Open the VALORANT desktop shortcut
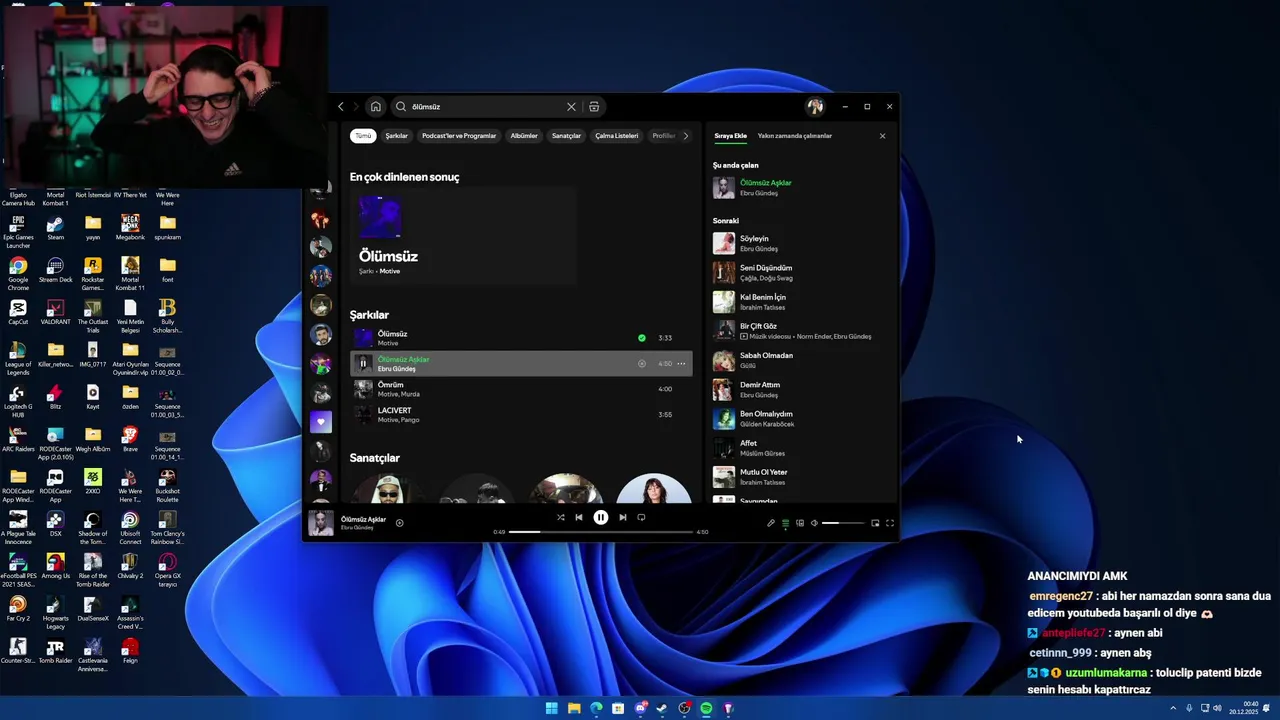Image resolution: width=1280 pixels, height=720 pixels. point(55,314)
